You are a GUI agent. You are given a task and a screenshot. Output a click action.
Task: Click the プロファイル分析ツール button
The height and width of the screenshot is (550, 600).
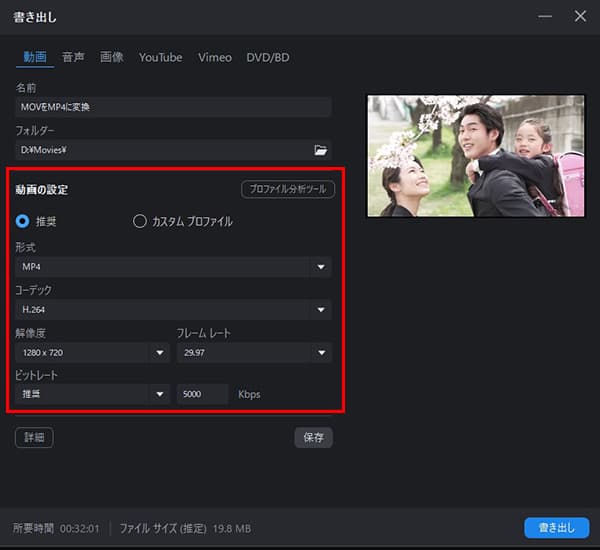pos(288,189)
